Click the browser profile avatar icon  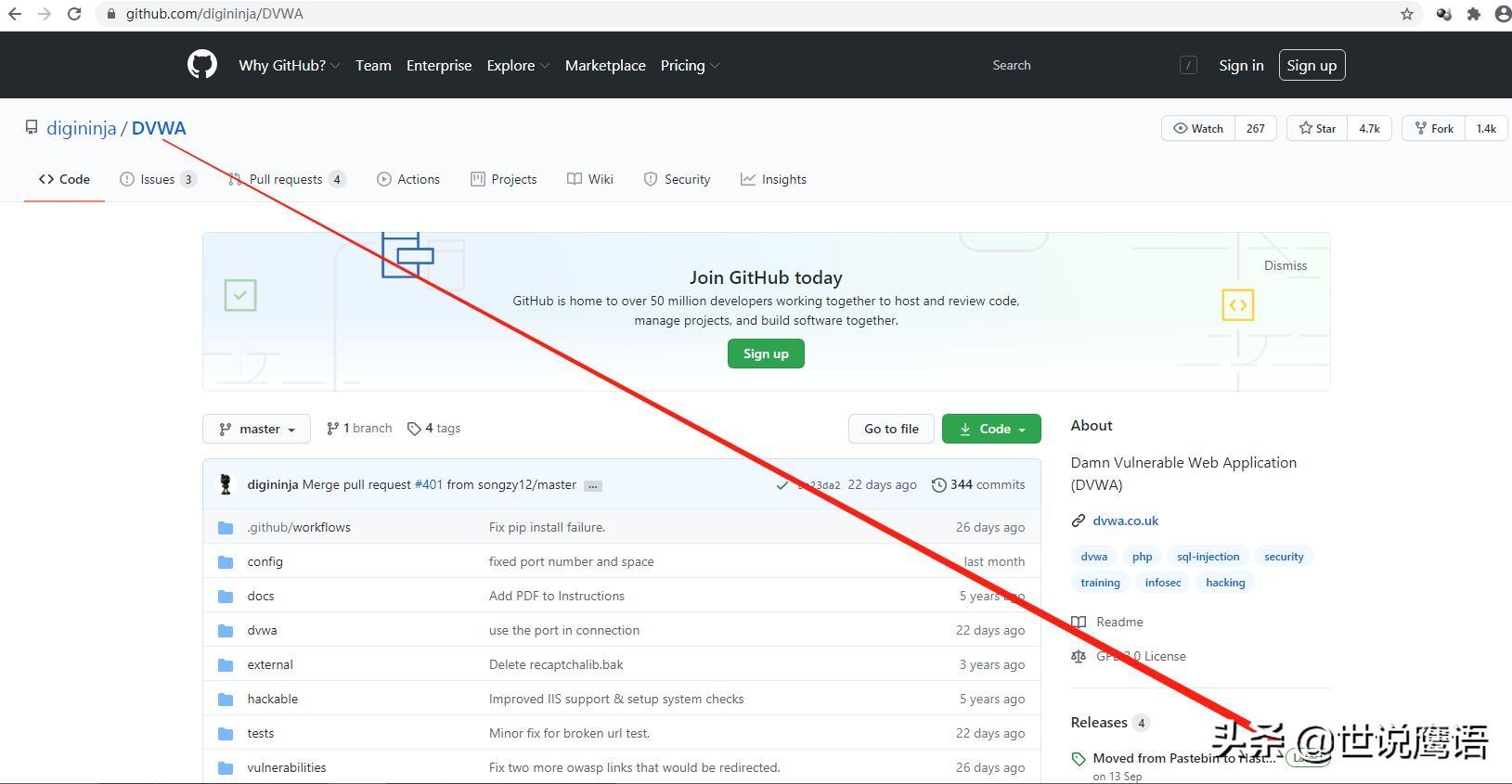1502,14
